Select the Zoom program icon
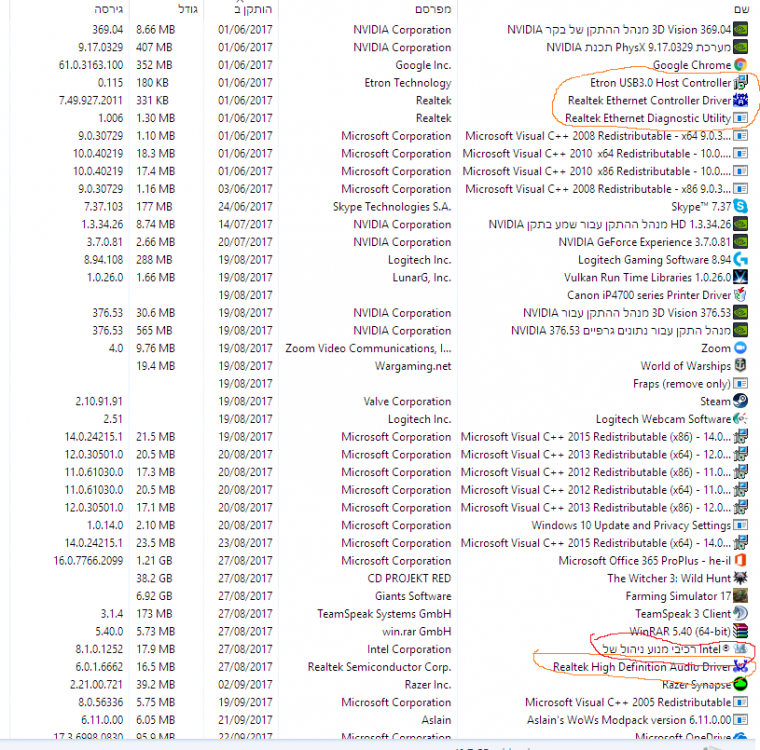Screen dimensions: 760x750 pos(740,348)
